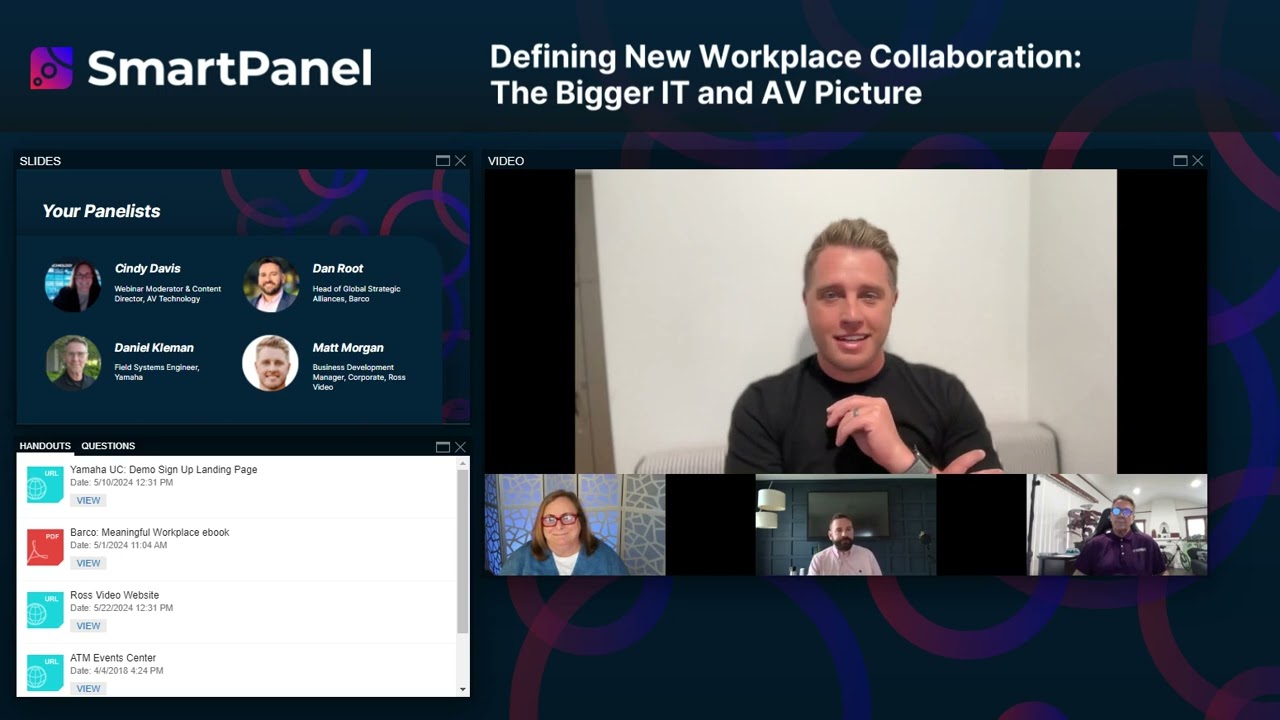The width and height of the screenshot is (1280, 720).
Task: Select Daniel Kleman panelist photo
Action: point(73,363)
